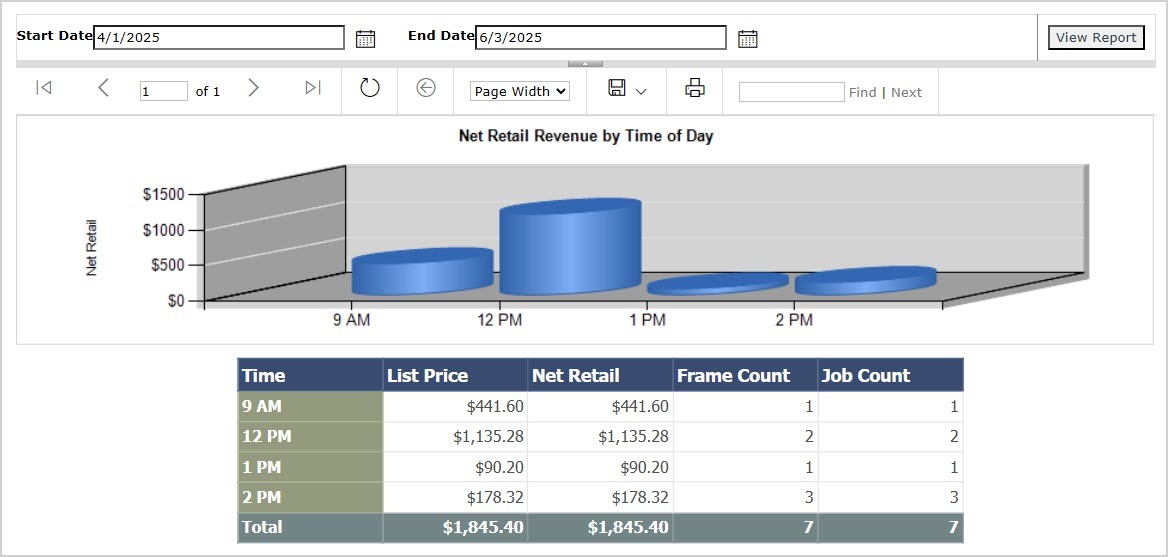Click the 1 PM chart cylinder
The image size is (1168, 557).
[717, 284]
